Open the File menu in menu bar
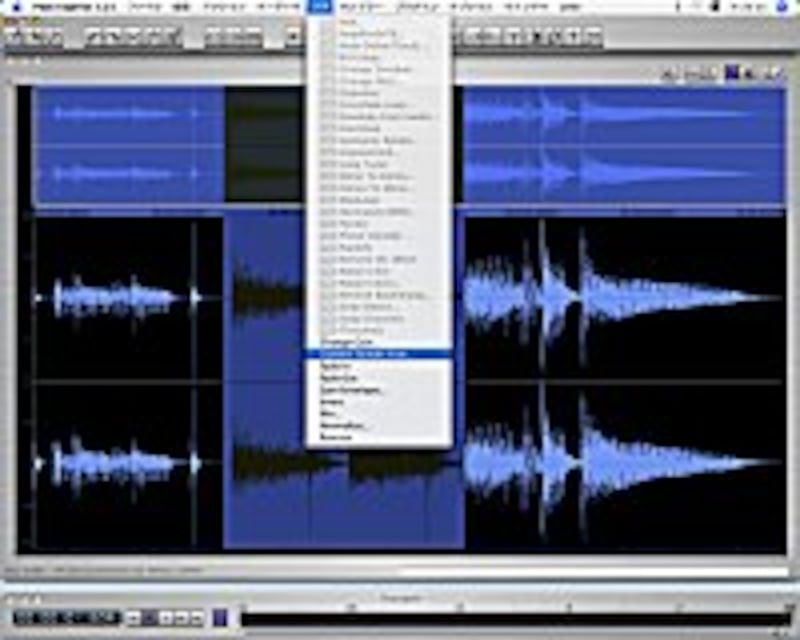This screenshot has width=800, height=640. tap(145, 7)
